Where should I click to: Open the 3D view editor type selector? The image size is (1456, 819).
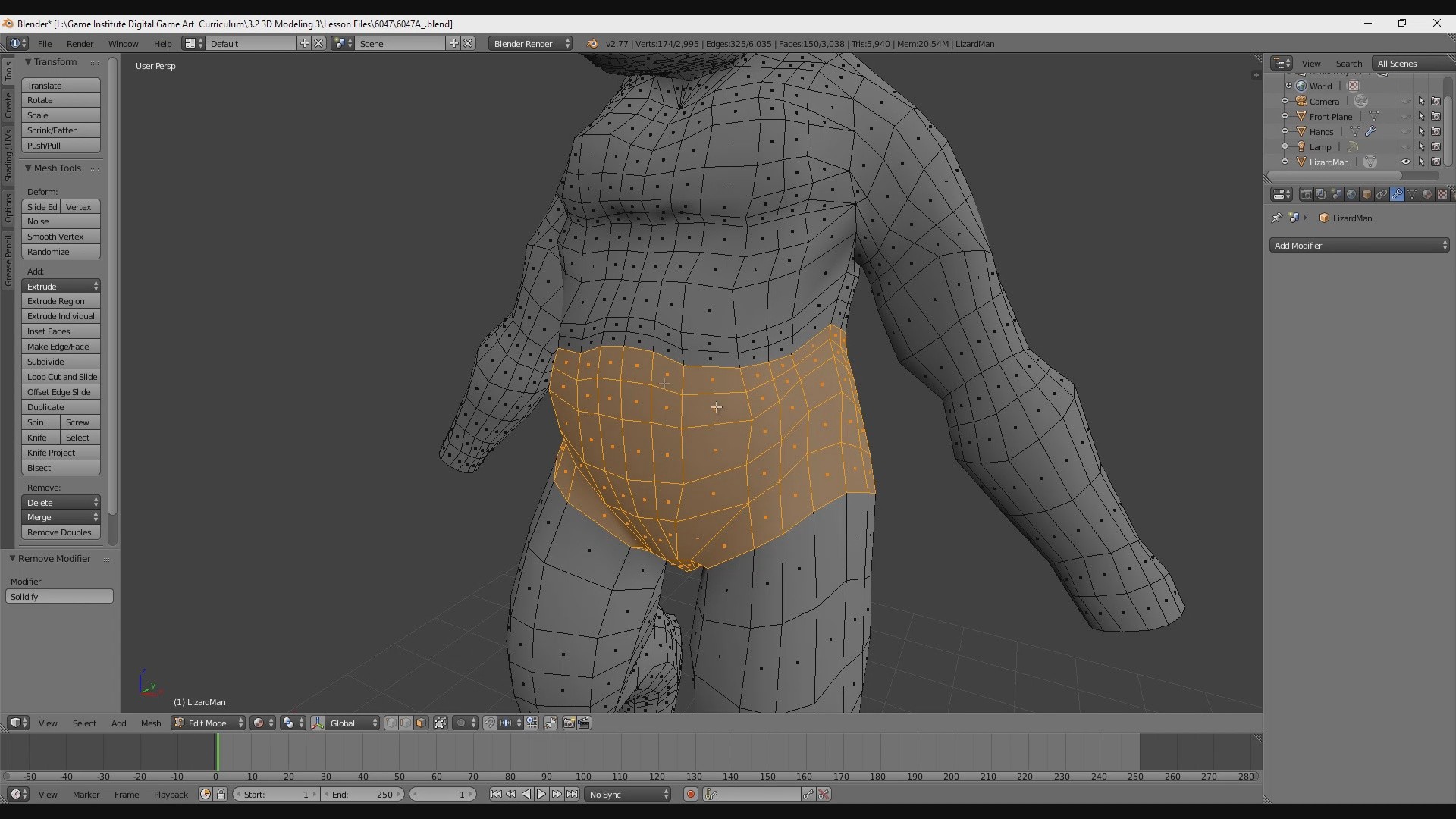click(18, 723)
